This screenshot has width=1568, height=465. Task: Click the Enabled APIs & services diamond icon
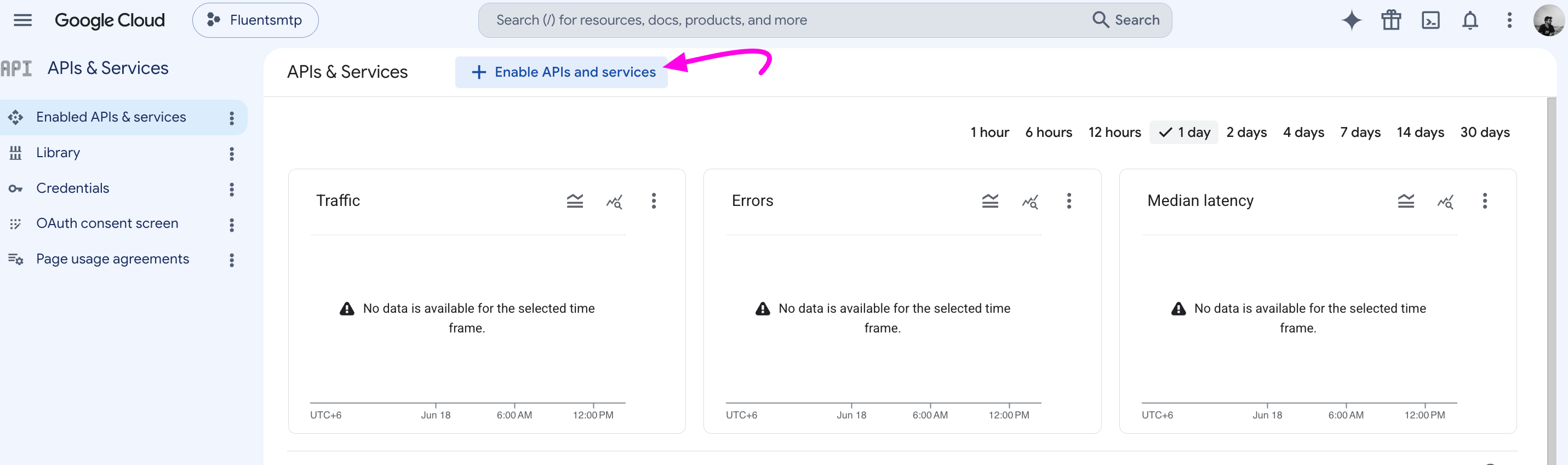click(16, 117)
